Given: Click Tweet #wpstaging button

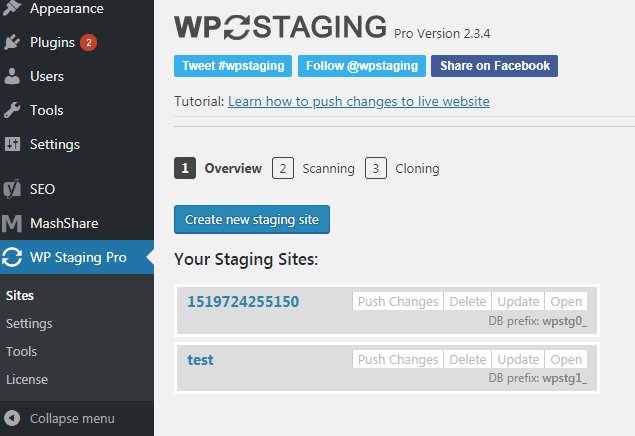Looking at the screenshot, I should [x=233, y=66].
